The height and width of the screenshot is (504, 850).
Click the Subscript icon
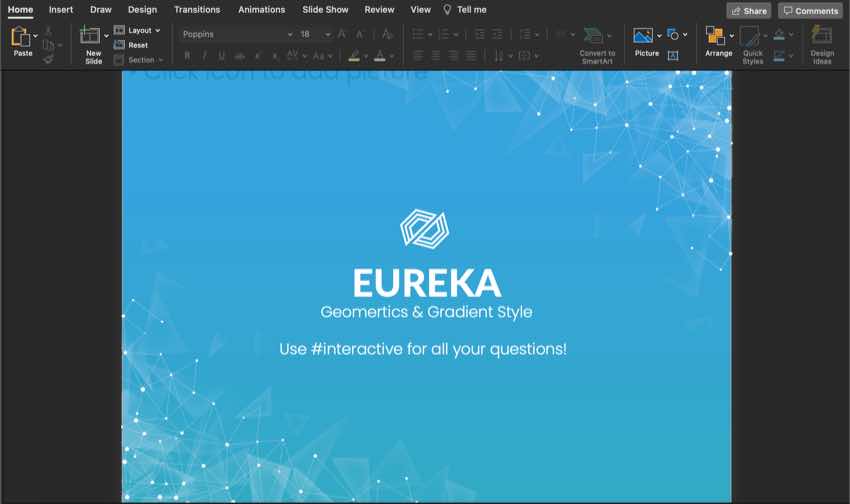(x=275, y=56)
